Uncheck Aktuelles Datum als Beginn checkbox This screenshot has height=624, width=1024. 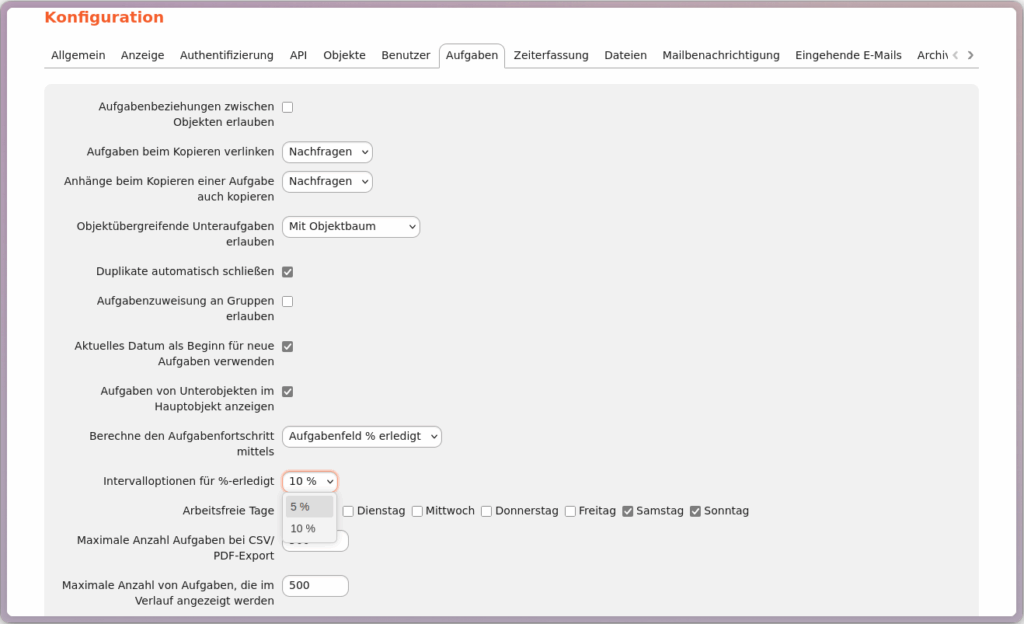(287, 347)
